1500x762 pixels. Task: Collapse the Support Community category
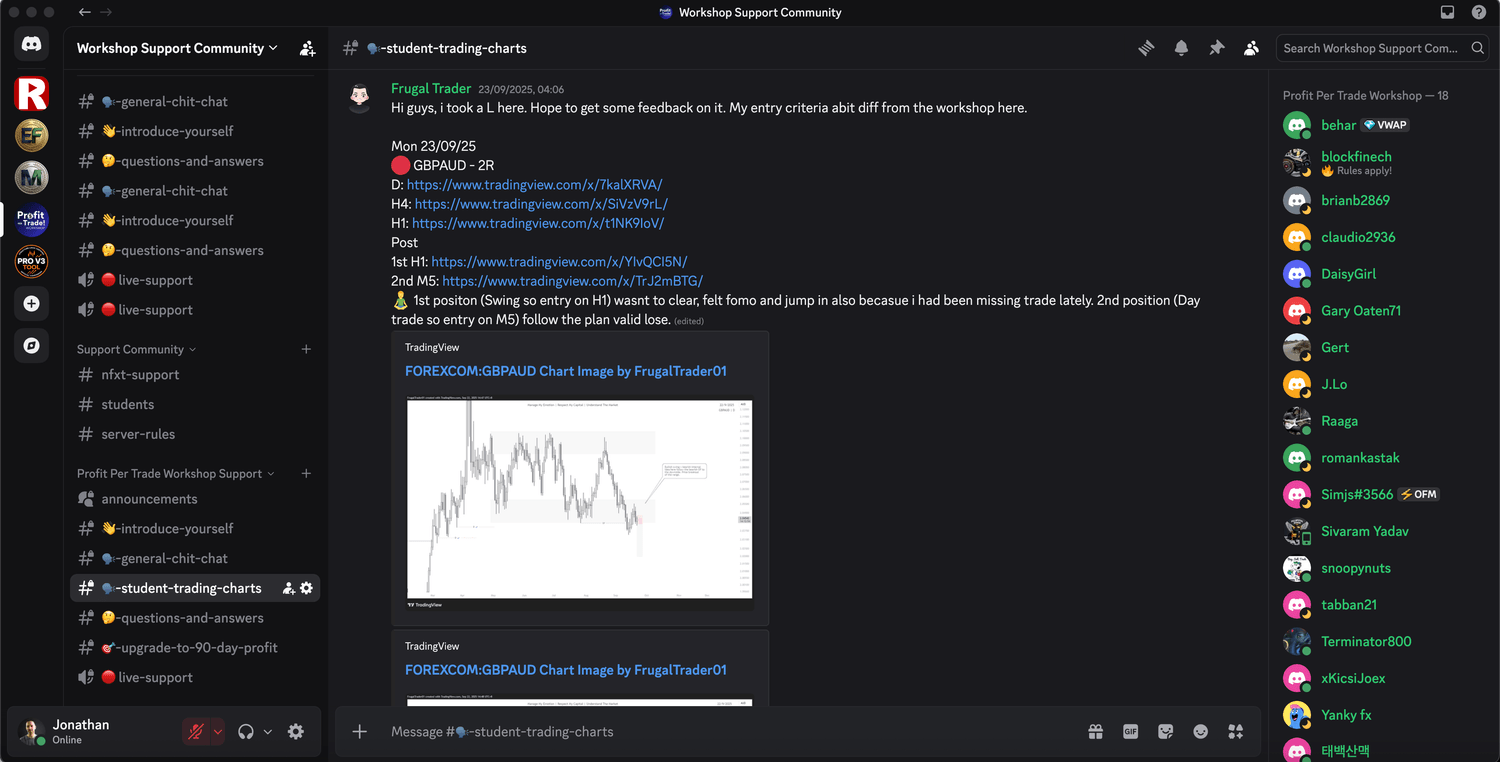pyautogui.click(x=136, y=349)
